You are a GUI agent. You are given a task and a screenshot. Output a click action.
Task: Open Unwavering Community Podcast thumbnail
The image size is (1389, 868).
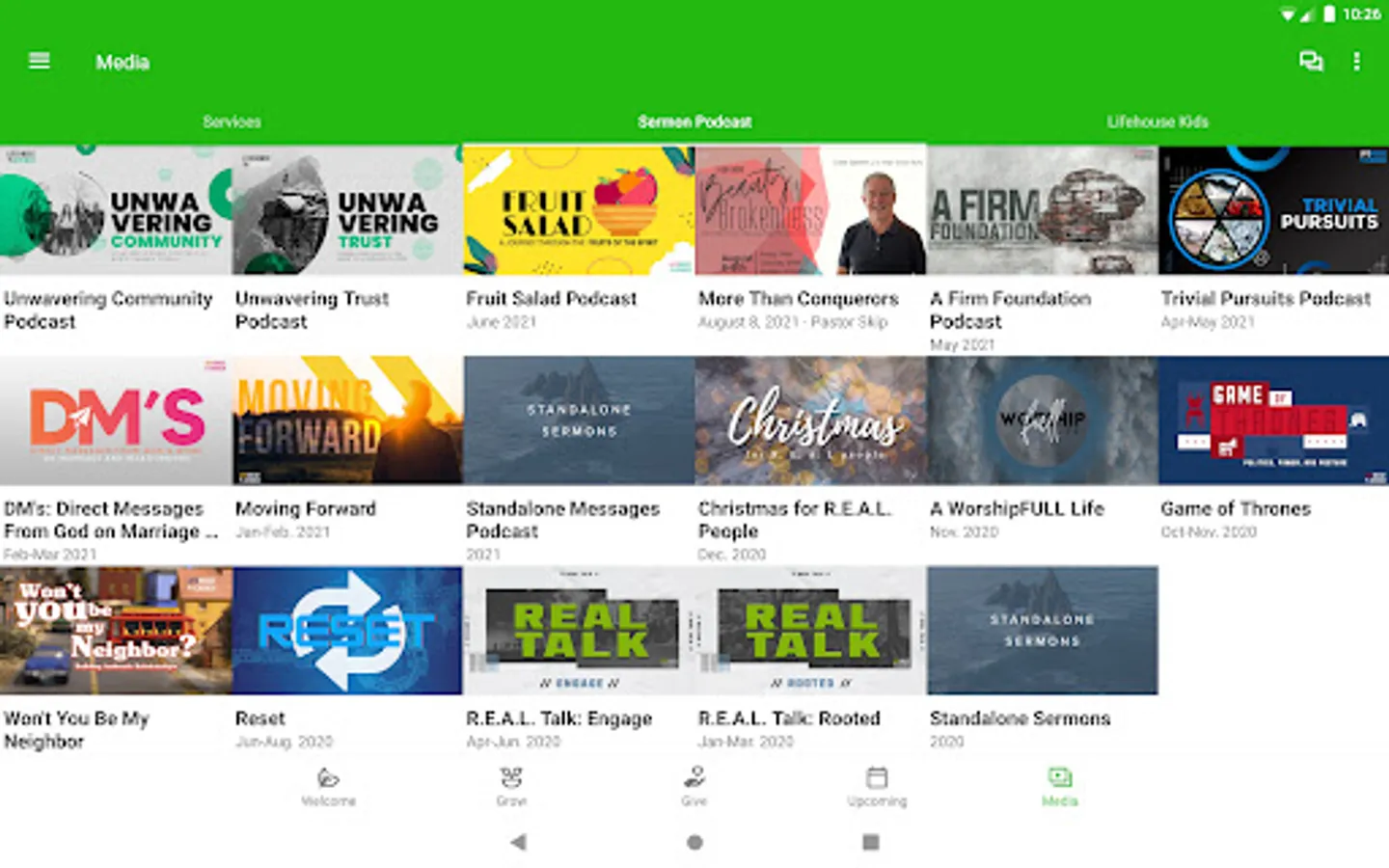116,210
